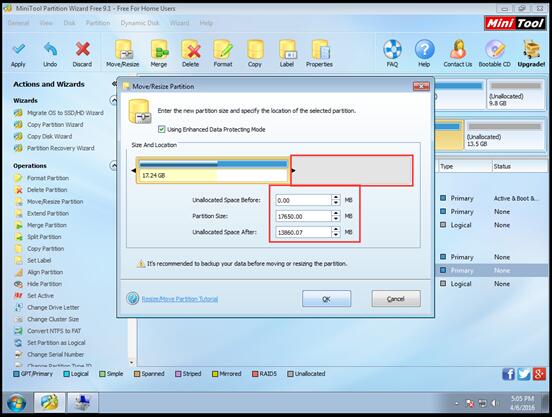Click the Apply checkmark icon
This screenshot has width=552, height=418.
pyautogui.click(x=18, y=49)
